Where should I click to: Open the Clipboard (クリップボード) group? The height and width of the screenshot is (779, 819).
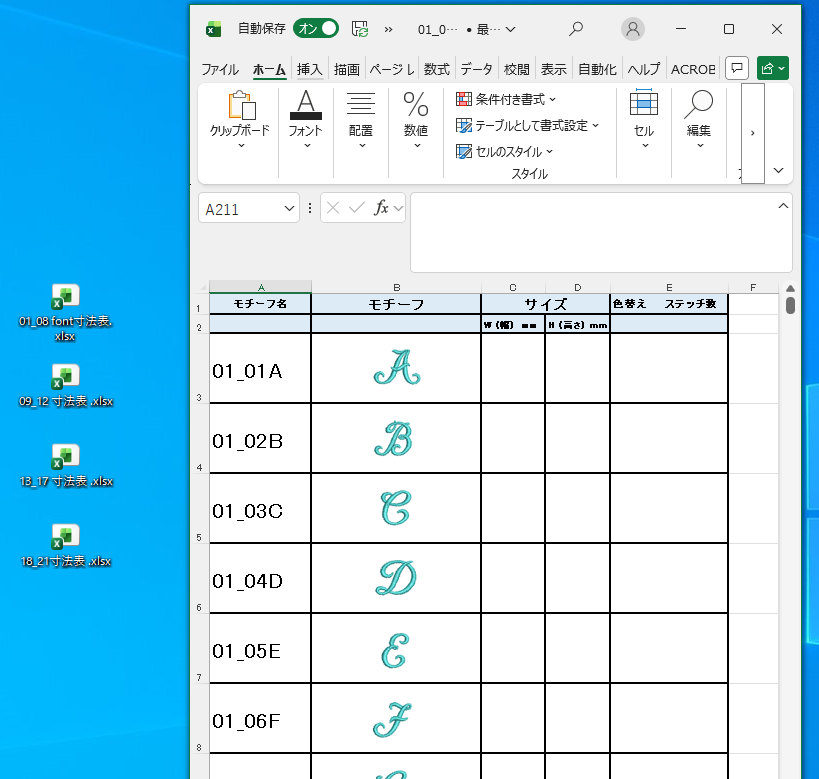point(239,120)
